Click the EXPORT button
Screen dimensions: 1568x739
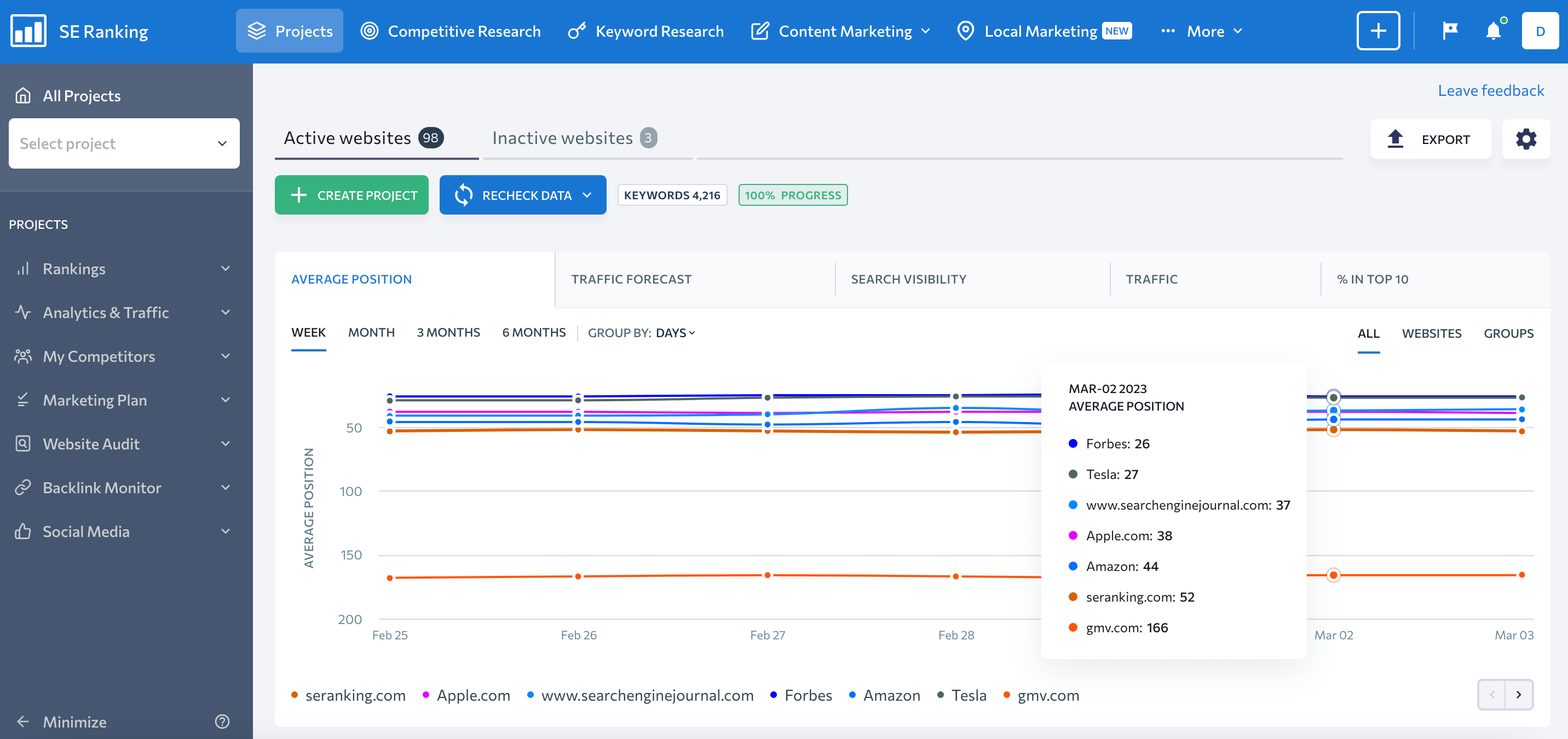pos(1429,139)
